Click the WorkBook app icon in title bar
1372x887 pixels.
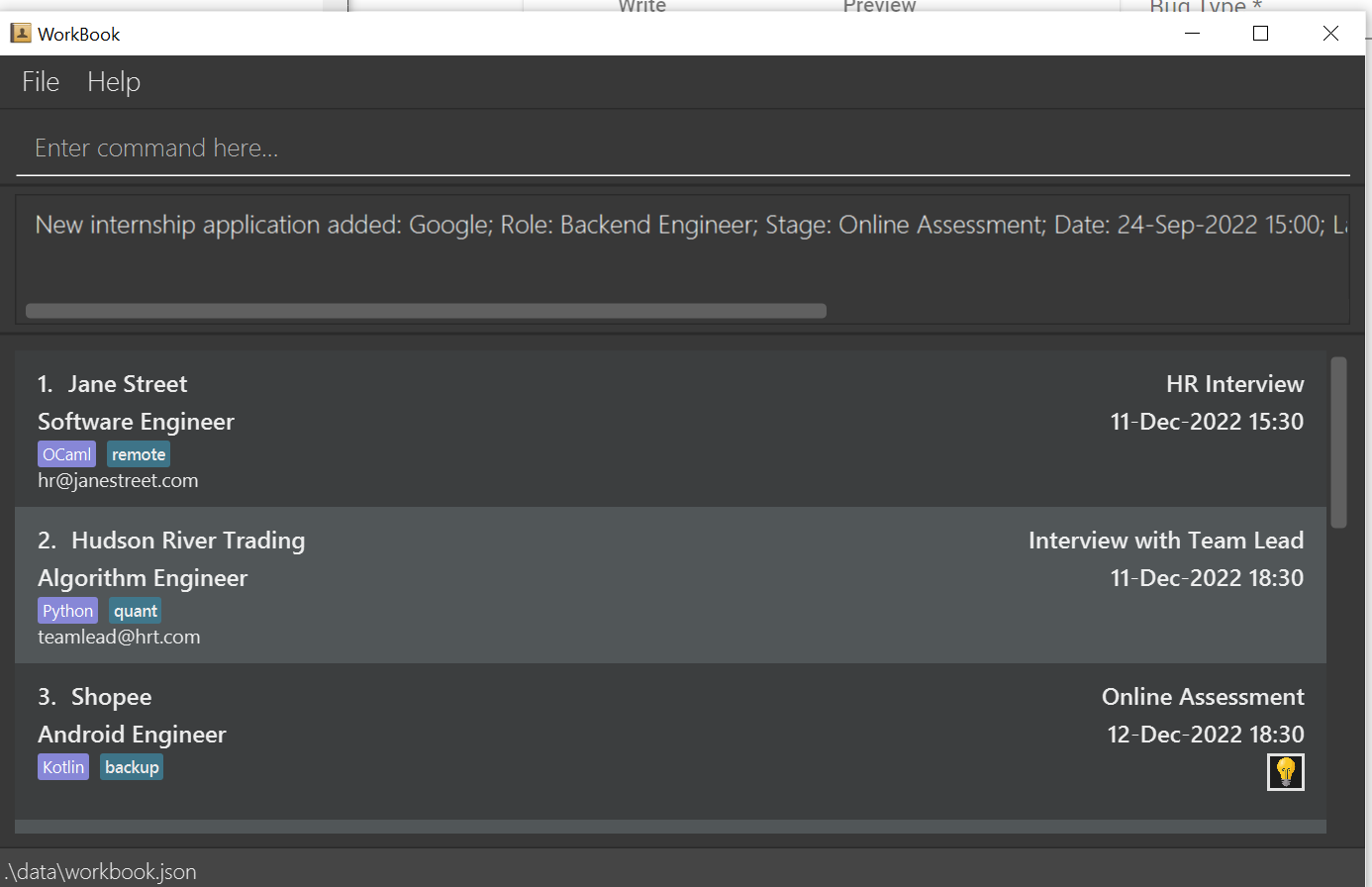pos(21,34)
